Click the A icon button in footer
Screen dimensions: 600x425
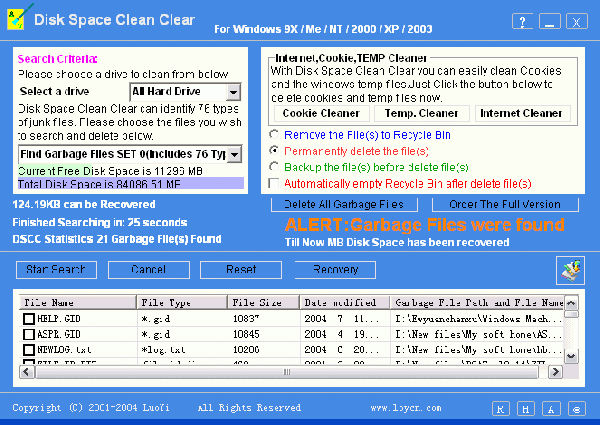pos(551,409)
